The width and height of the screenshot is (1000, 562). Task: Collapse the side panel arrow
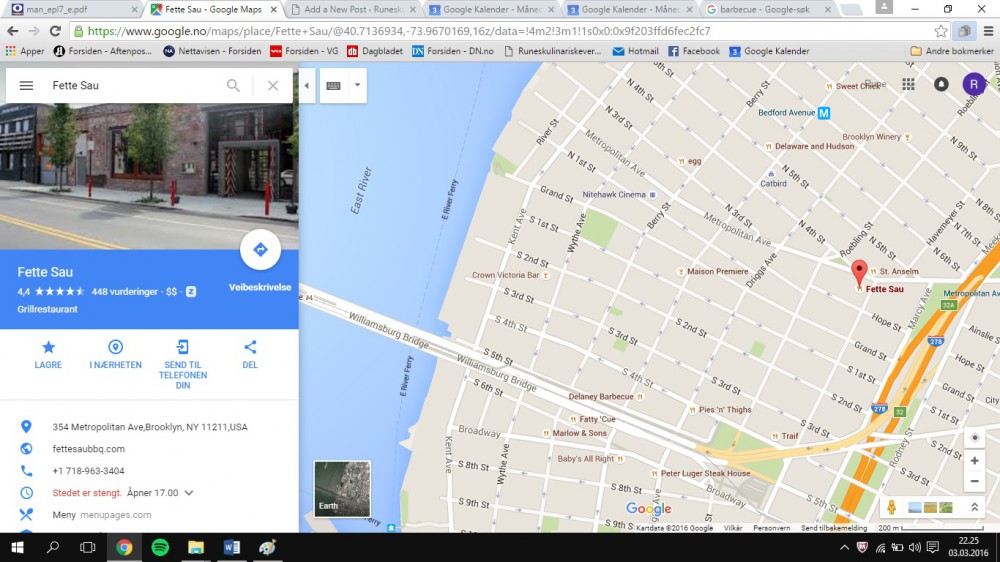tap(307, 85)
